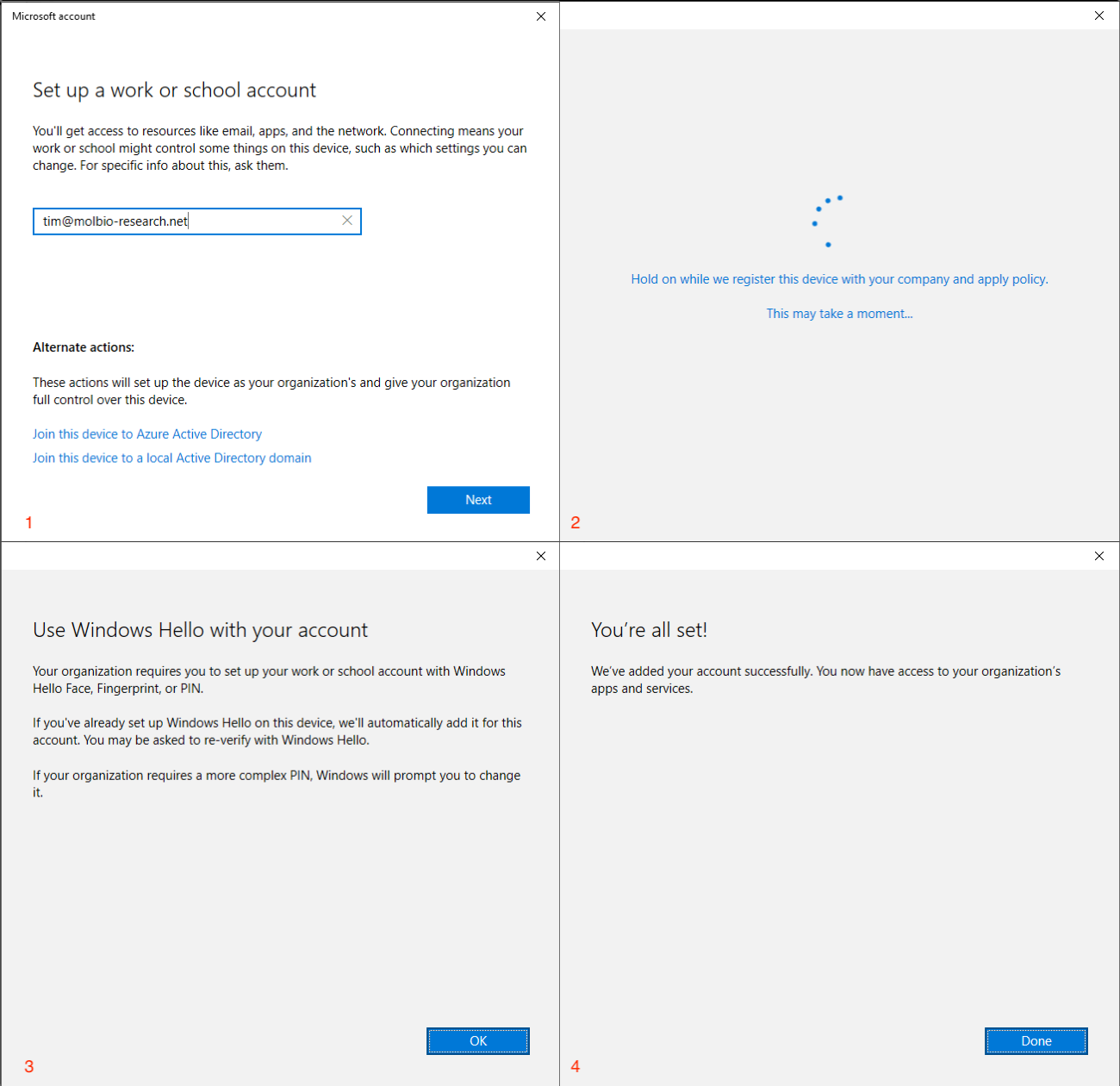
Task: Click the "If you've already set up Windows Hello" paragraph
Action: point(277,732)
